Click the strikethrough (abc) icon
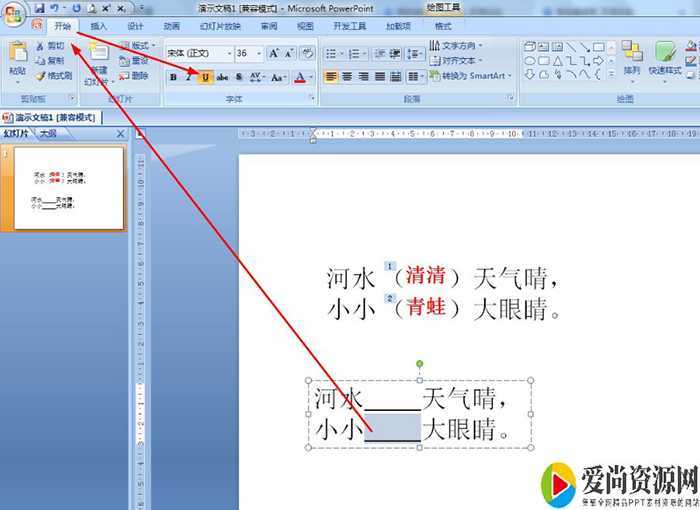This screenshot has height=510, width=700. pyautogui.click(x=222, y=77)
